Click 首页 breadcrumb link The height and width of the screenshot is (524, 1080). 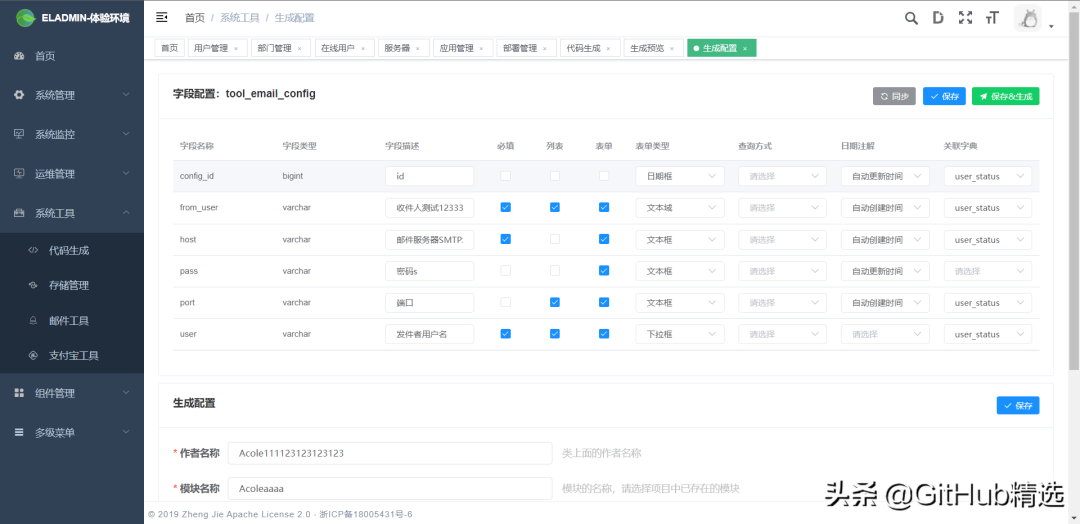194,17
